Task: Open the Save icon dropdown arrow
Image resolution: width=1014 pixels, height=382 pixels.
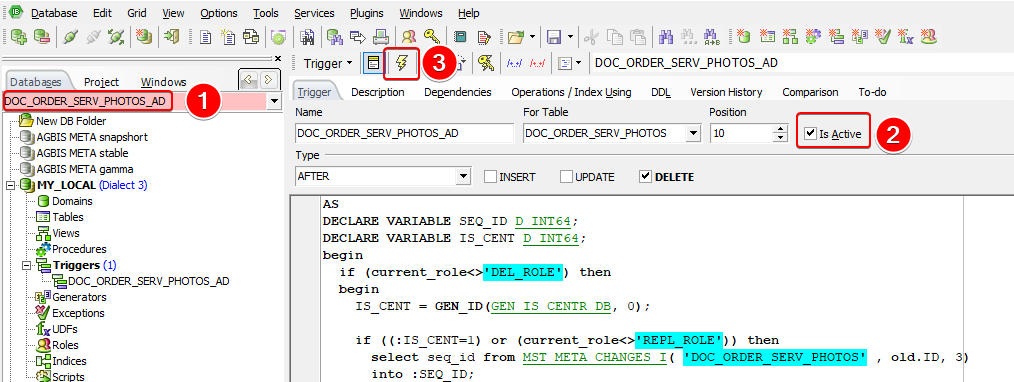Action: tap(570, 37)
